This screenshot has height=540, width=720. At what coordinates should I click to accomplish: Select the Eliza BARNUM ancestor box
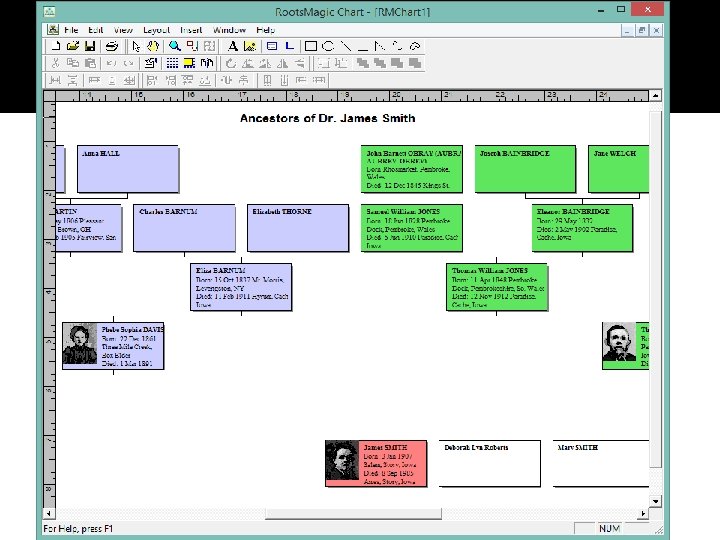coord(241,287)
